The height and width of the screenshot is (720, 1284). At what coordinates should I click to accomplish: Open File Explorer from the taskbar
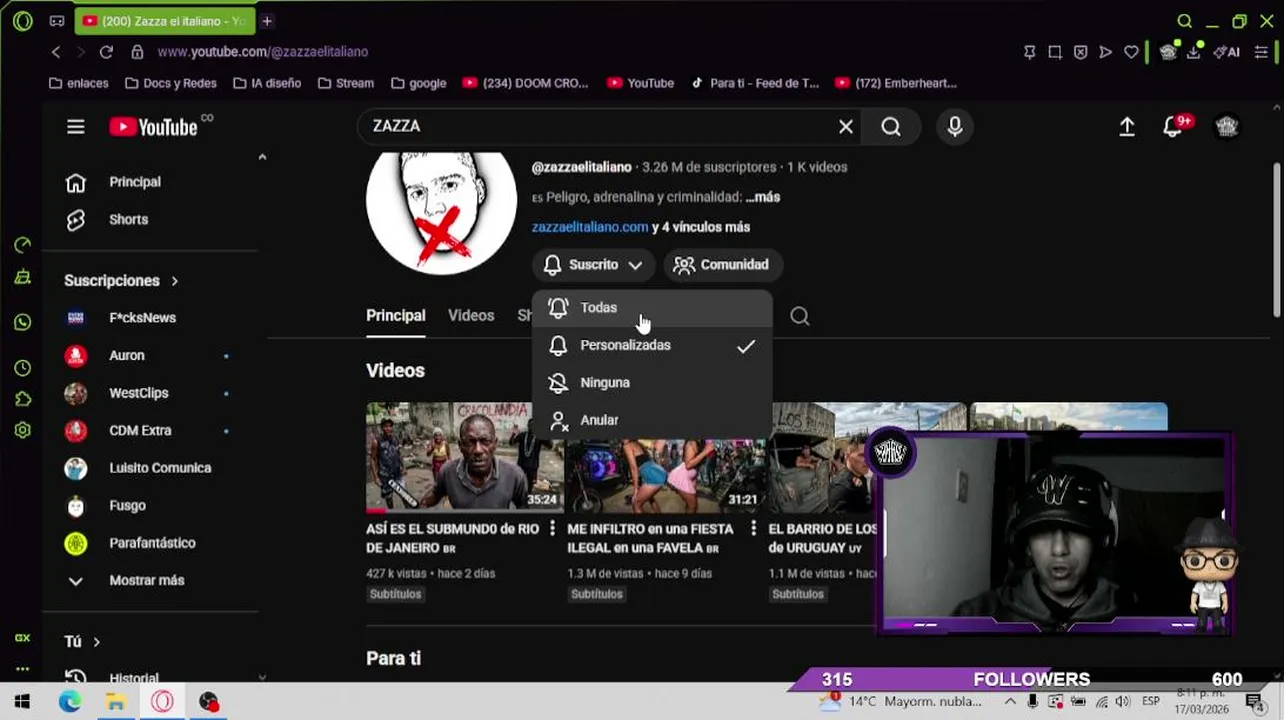click(116, 702)
